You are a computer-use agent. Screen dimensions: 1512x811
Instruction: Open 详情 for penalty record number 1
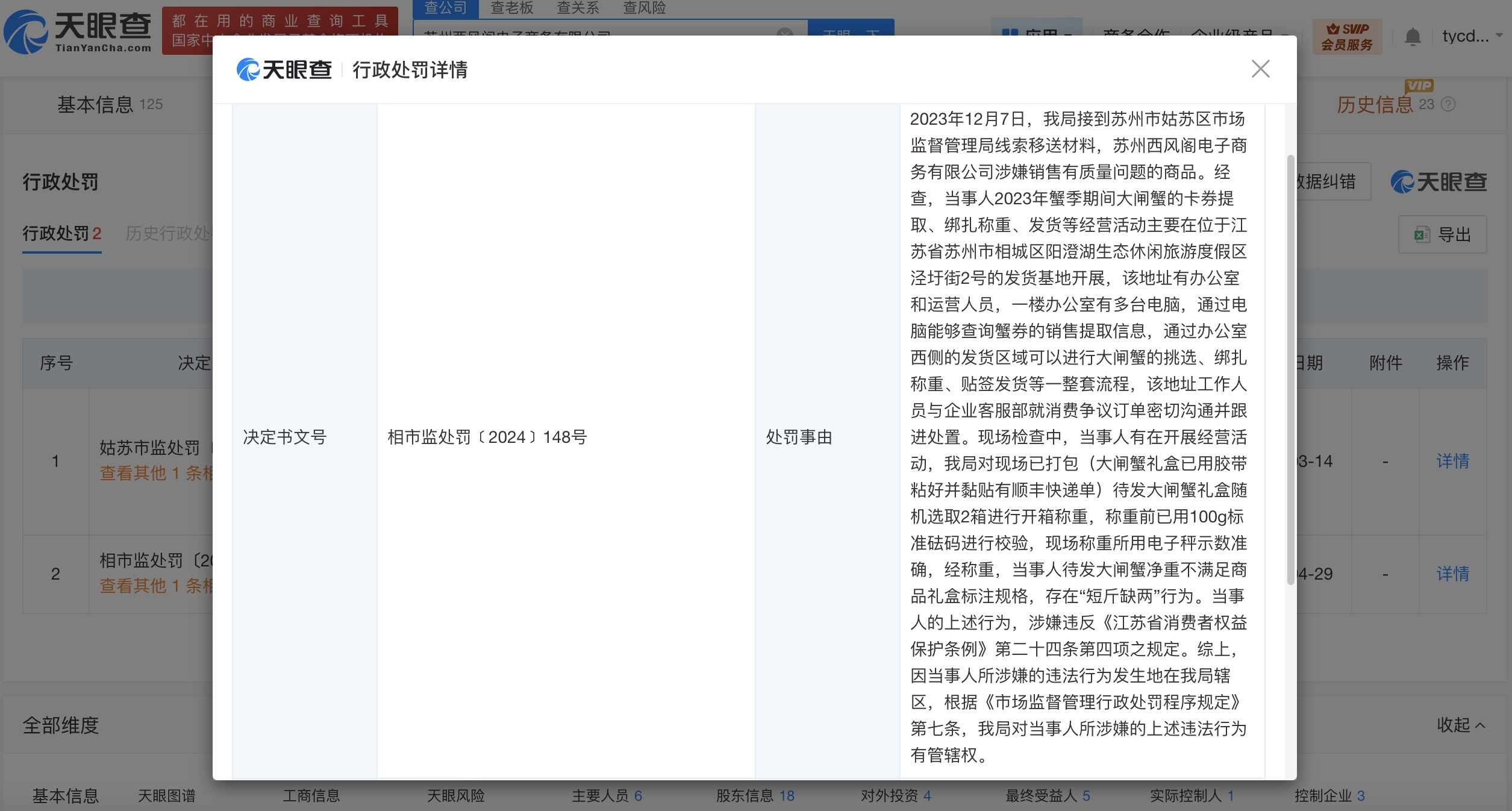click(x=1452, y=461)
